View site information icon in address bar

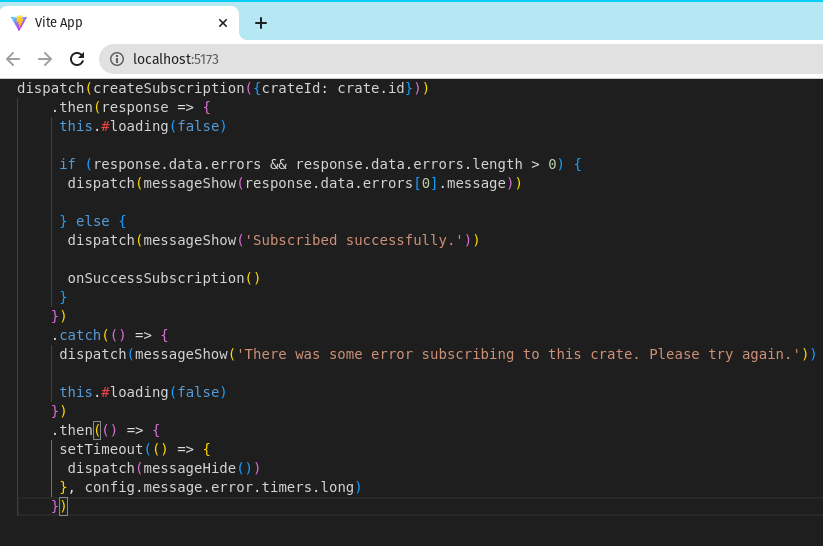click(x=117, y=59)
